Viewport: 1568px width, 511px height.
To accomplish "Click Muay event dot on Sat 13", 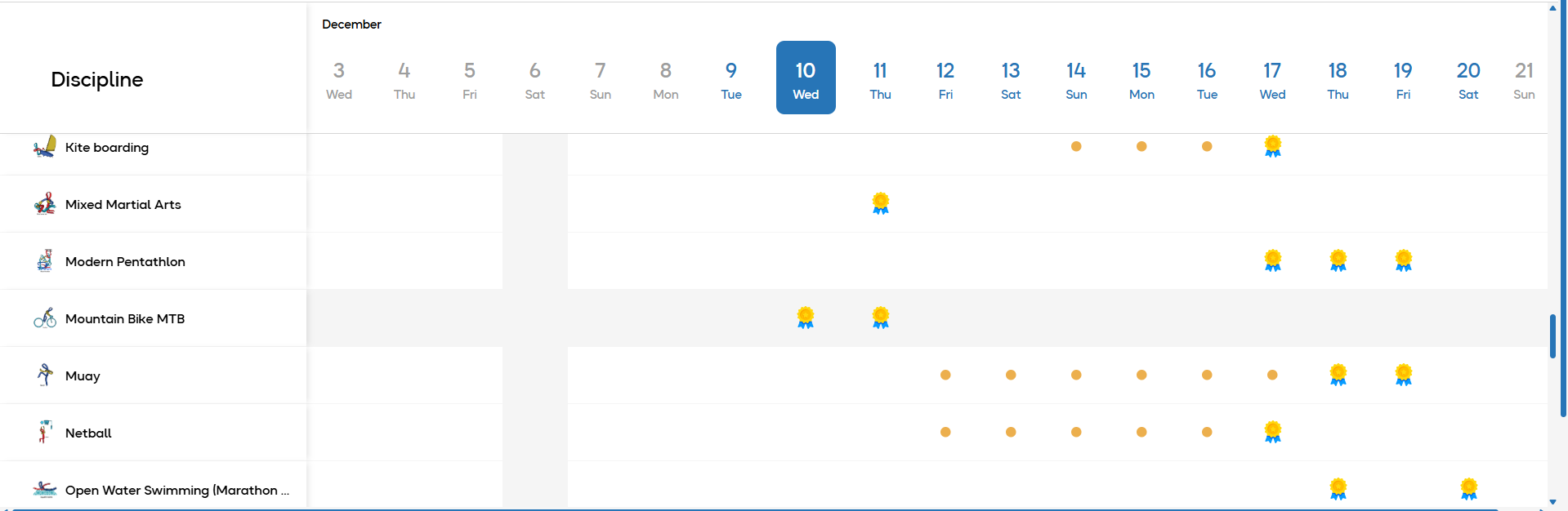I will [x=1011, y=375].
